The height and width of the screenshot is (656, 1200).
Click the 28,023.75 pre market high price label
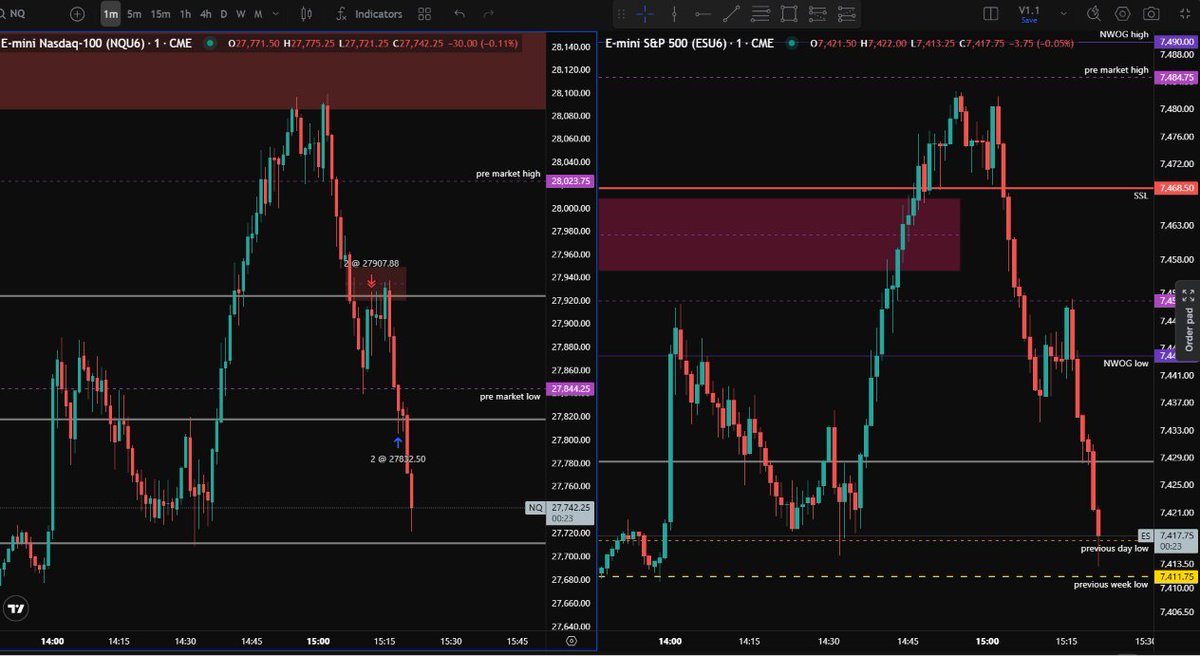point(570,181)
